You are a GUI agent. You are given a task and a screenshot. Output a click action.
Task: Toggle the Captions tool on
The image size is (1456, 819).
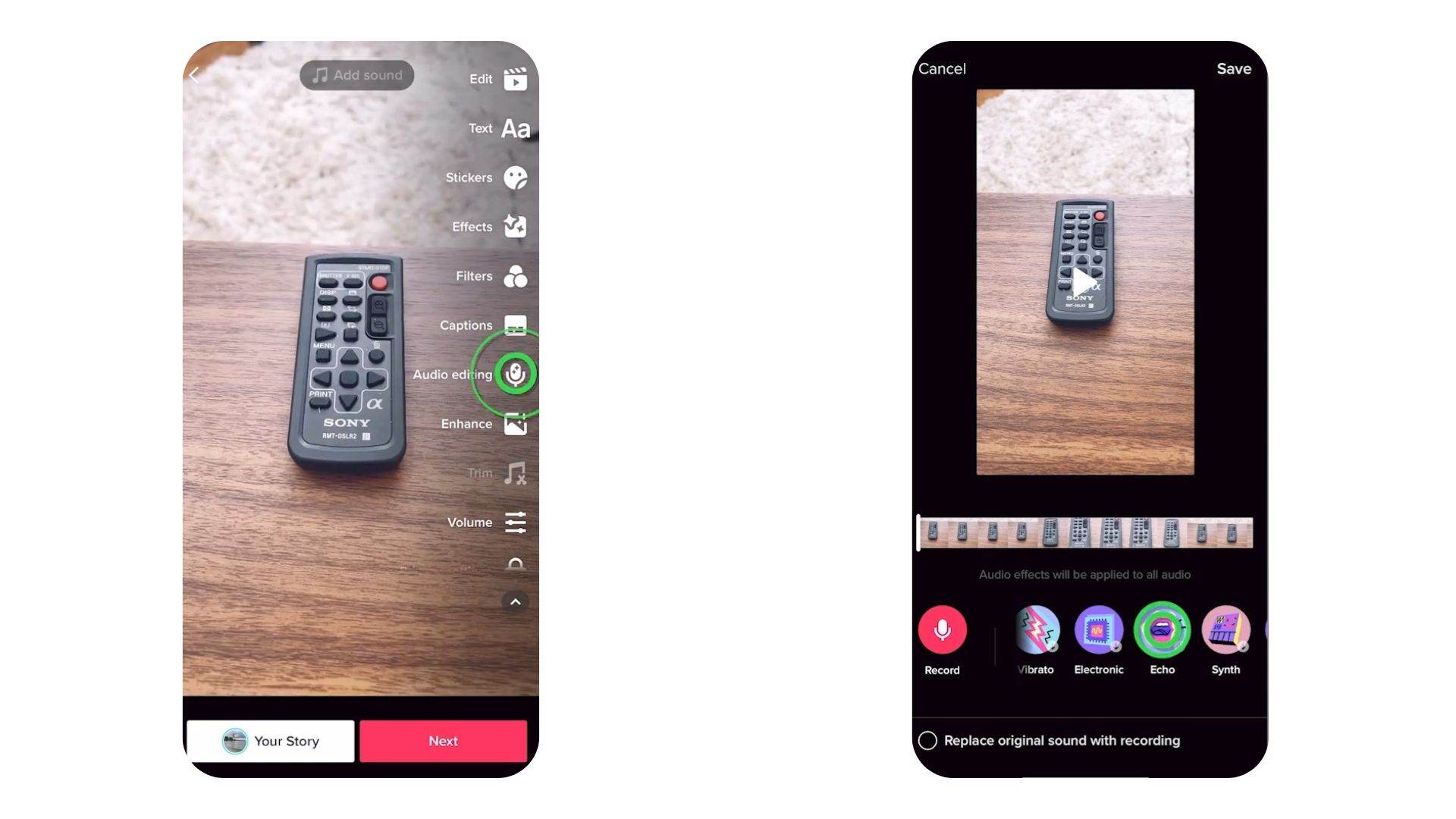coord(515,324)
